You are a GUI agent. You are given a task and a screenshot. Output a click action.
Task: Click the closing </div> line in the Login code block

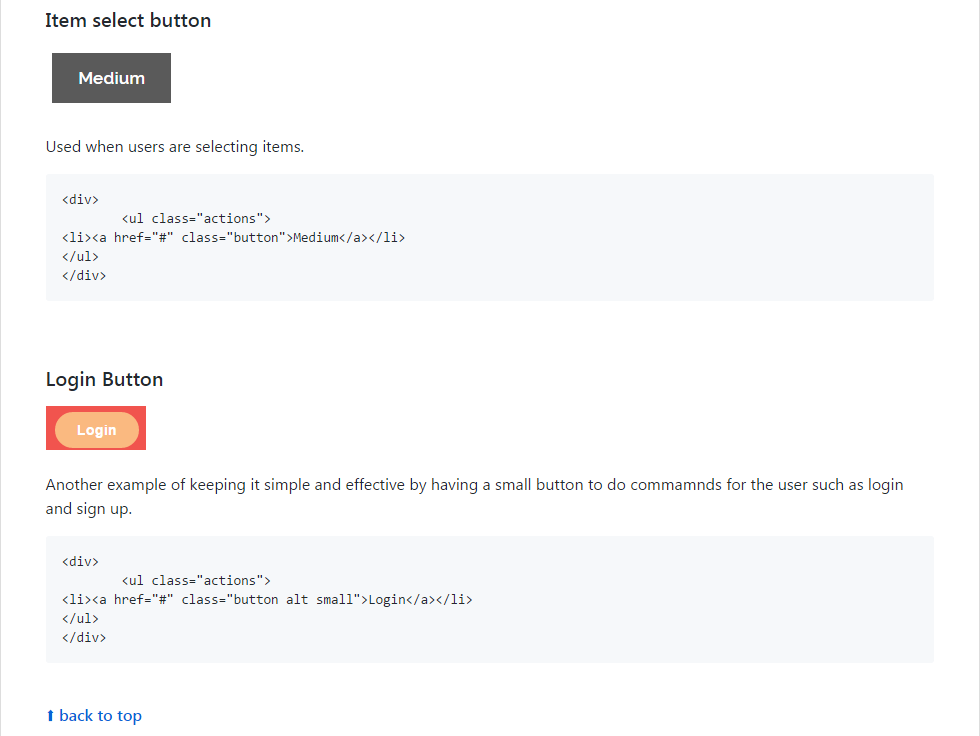(x=84, y=638)
